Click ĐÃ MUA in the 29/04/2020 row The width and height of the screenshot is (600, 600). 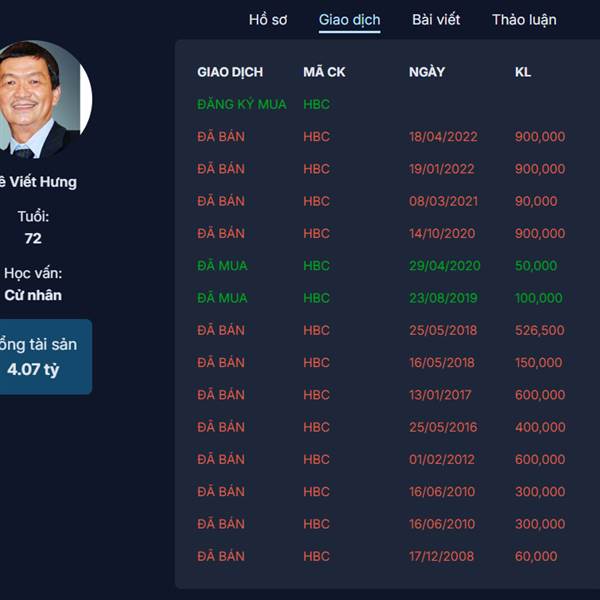coord(222,266)
